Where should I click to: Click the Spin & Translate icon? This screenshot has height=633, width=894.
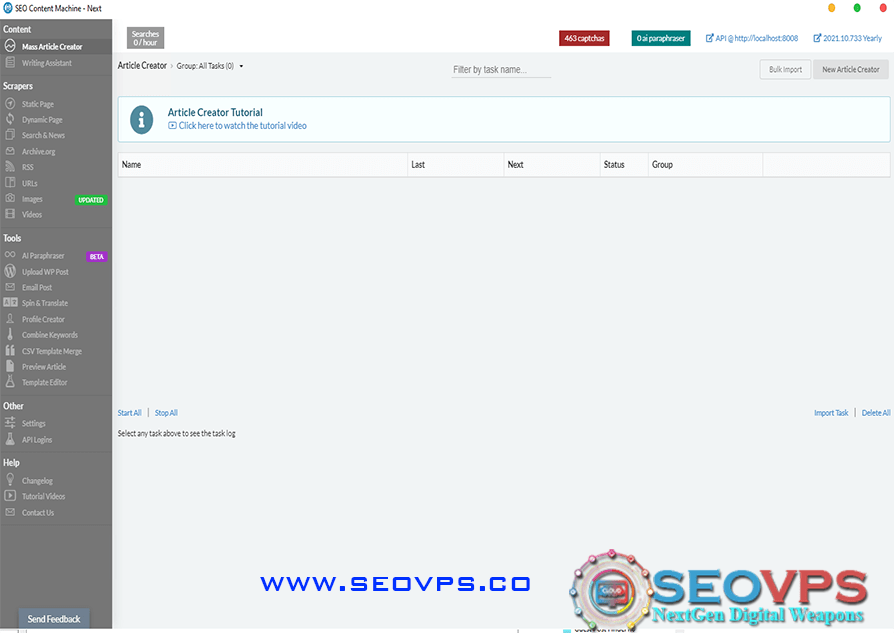pyautogui.click(x=10, y=302)
